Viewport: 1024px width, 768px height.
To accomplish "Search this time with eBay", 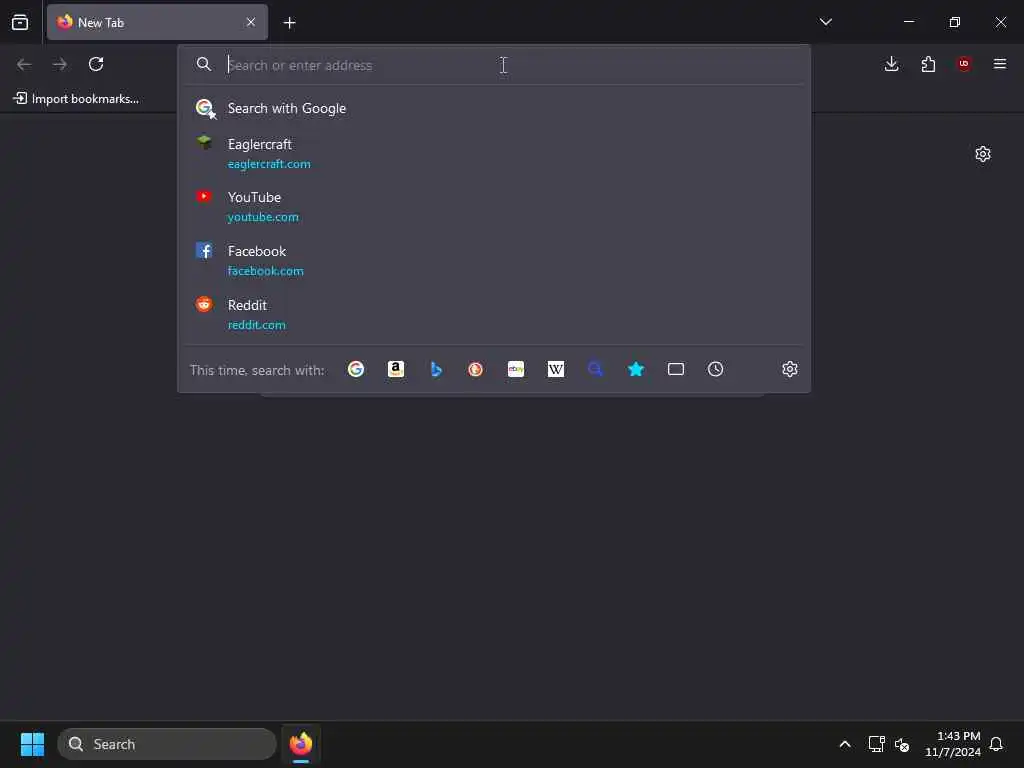I will [516, 369].
